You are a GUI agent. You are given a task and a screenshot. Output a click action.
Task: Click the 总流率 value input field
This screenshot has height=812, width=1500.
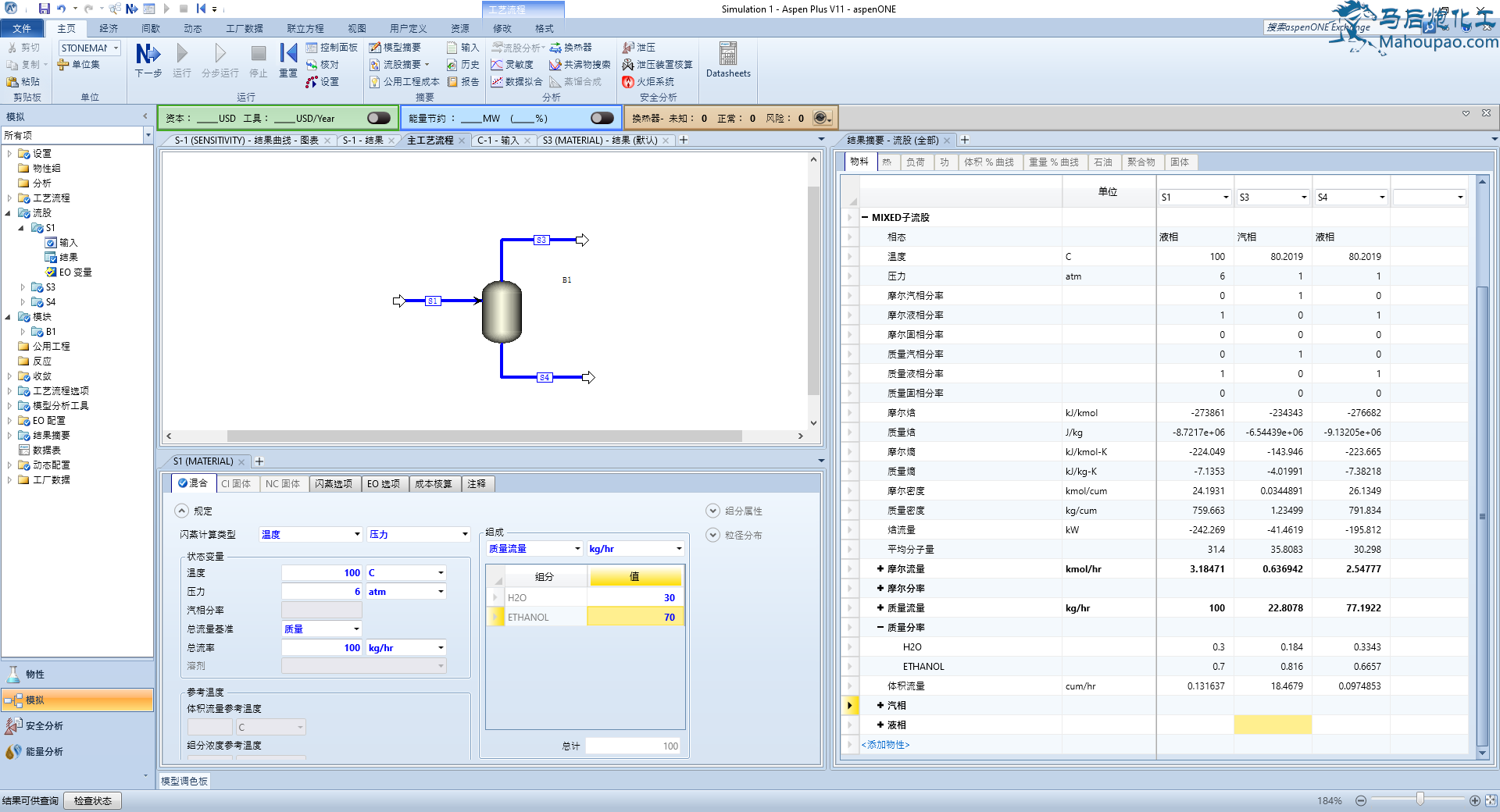point(322,647)
